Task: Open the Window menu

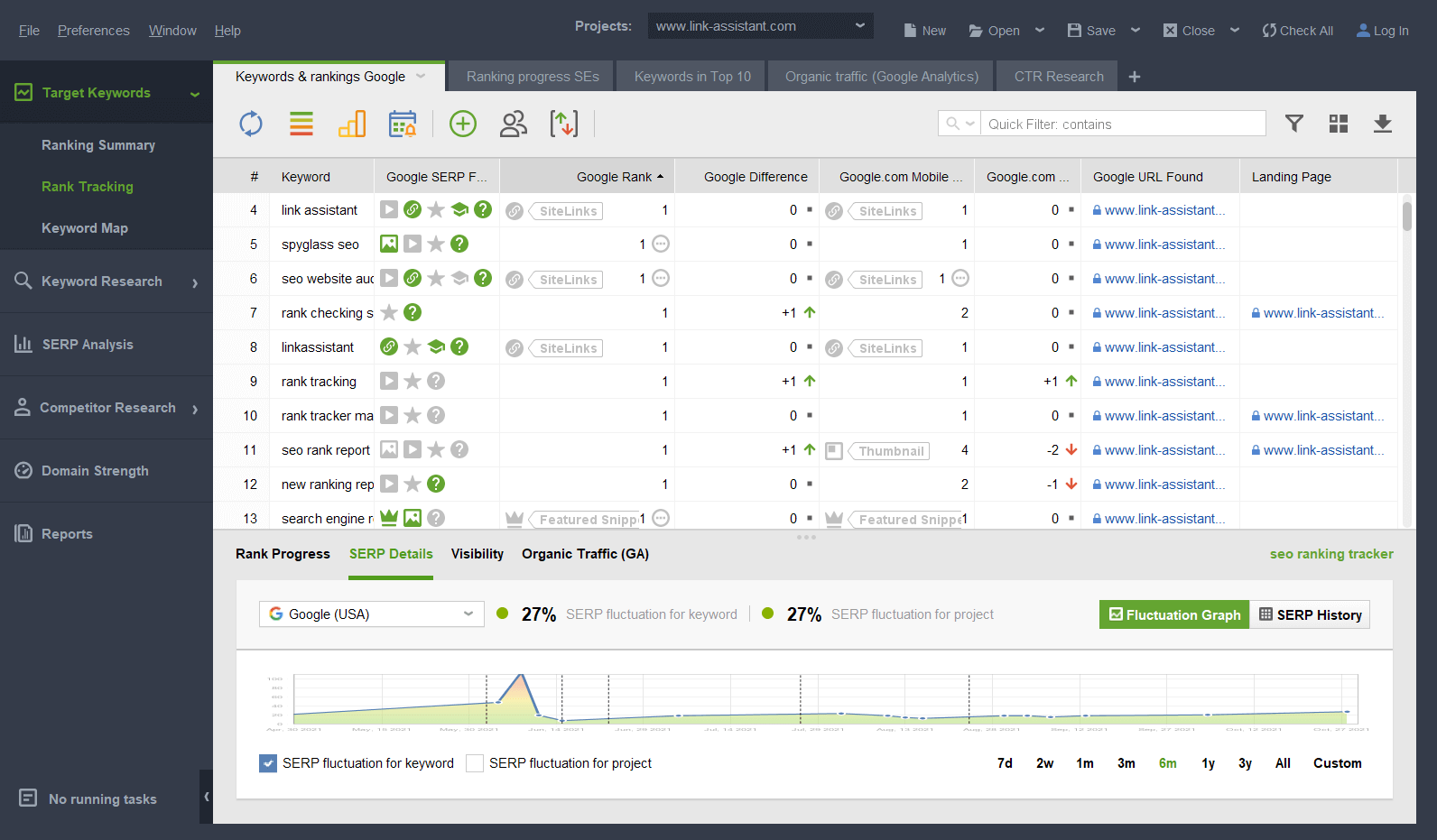Action: pos(172,31)
